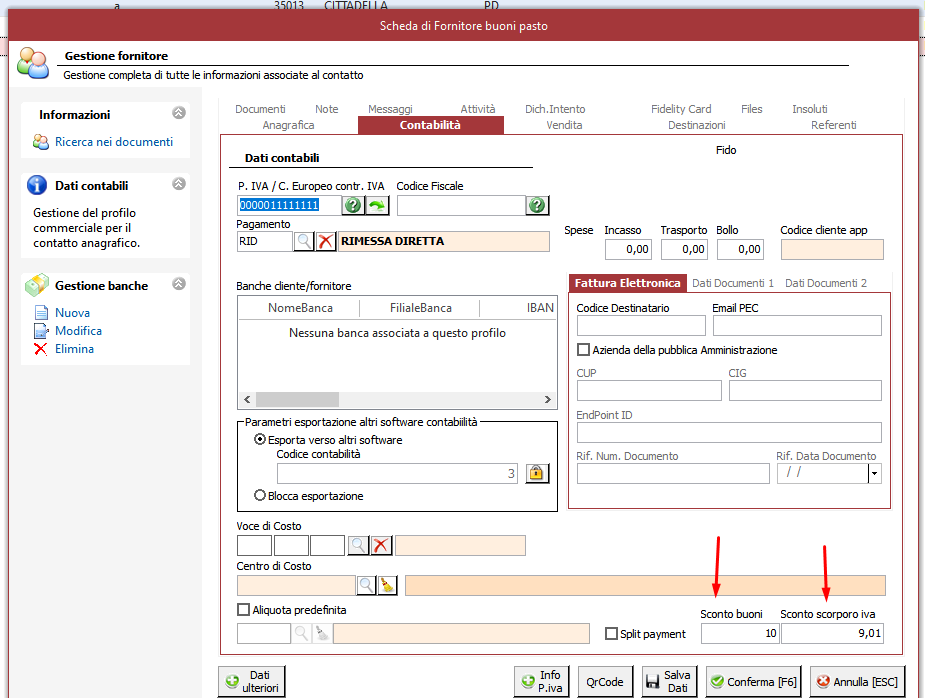Open Rif. Data Documento date dropdown
This screenshot has height=698, width=925.
[874, 474]
